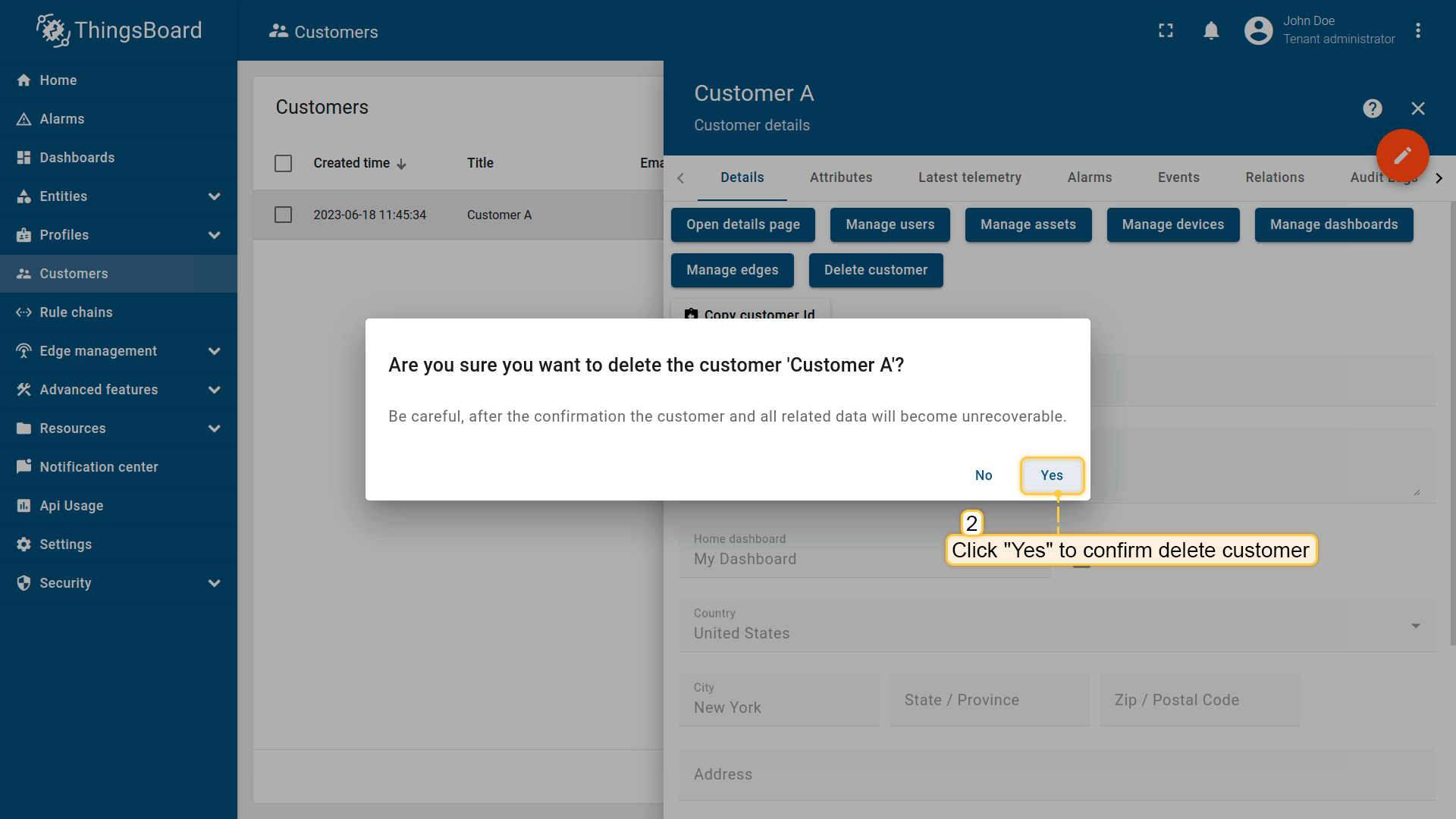1456x819 pixels.
Task: Open the help question mark icon
Action: pyautogui.click(x=1372, y=108)
